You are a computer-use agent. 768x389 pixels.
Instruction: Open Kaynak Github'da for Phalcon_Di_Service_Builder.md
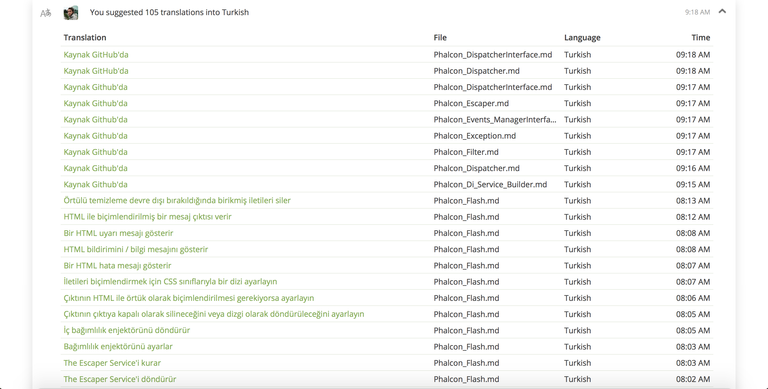point(96,184)
